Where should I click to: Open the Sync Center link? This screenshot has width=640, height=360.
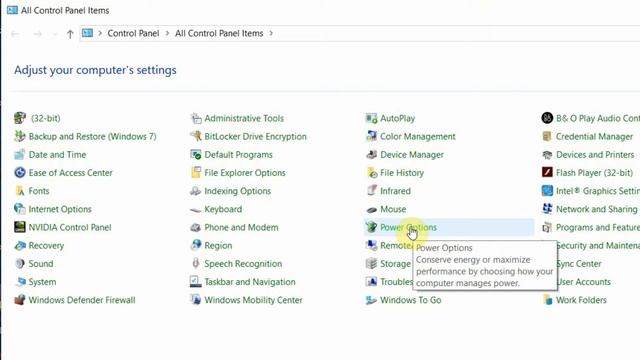(579, 264)
